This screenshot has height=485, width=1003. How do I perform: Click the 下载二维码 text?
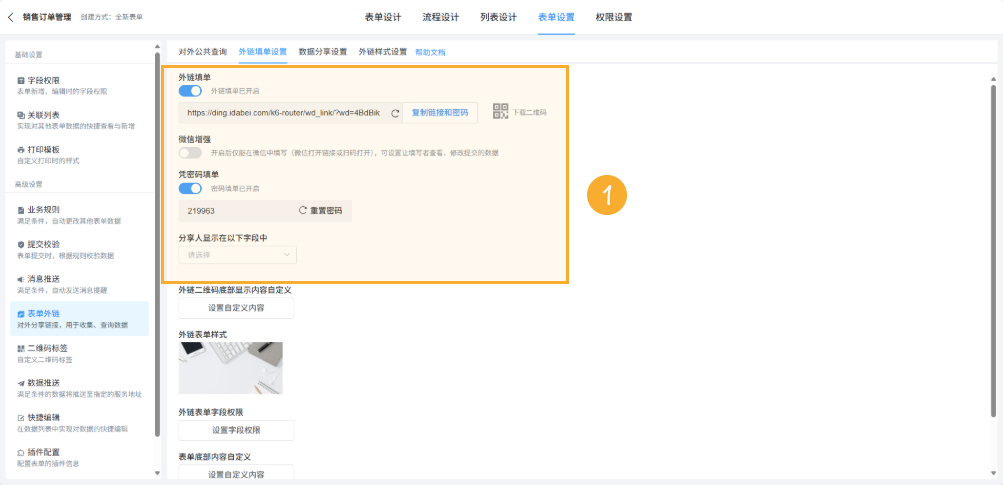530,113
